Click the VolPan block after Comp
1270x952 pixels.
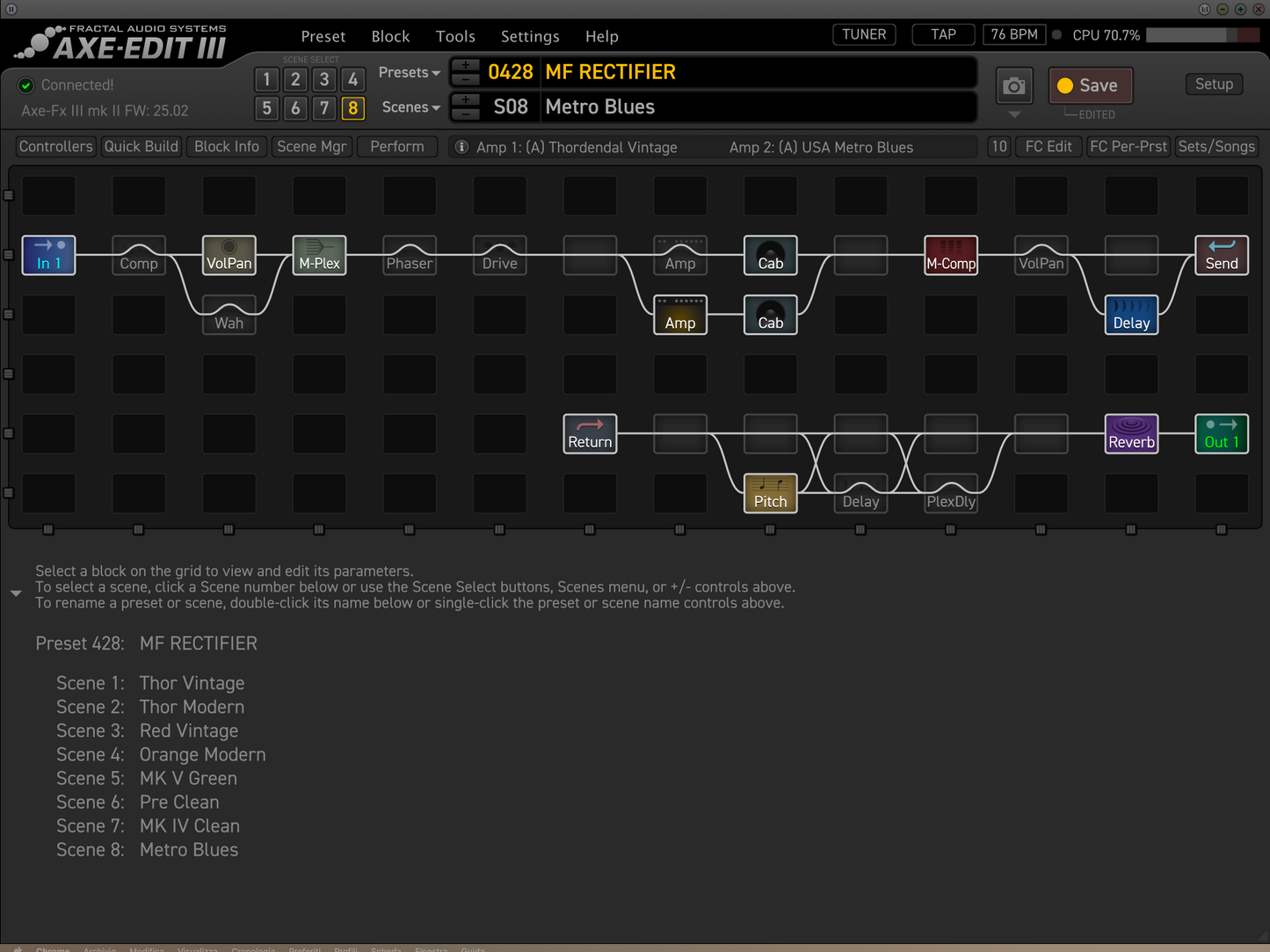pyautogui.click(x=229, y=255)
